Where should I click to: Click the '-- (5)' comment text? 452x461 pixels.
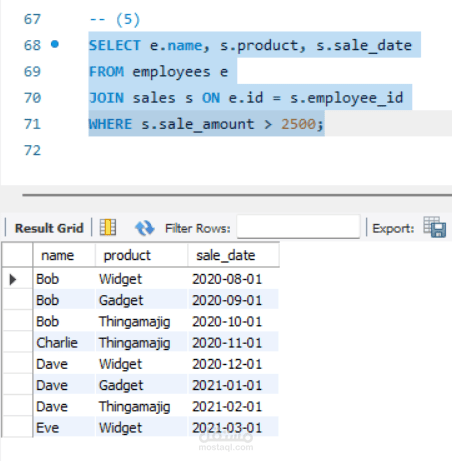[115, 19]
